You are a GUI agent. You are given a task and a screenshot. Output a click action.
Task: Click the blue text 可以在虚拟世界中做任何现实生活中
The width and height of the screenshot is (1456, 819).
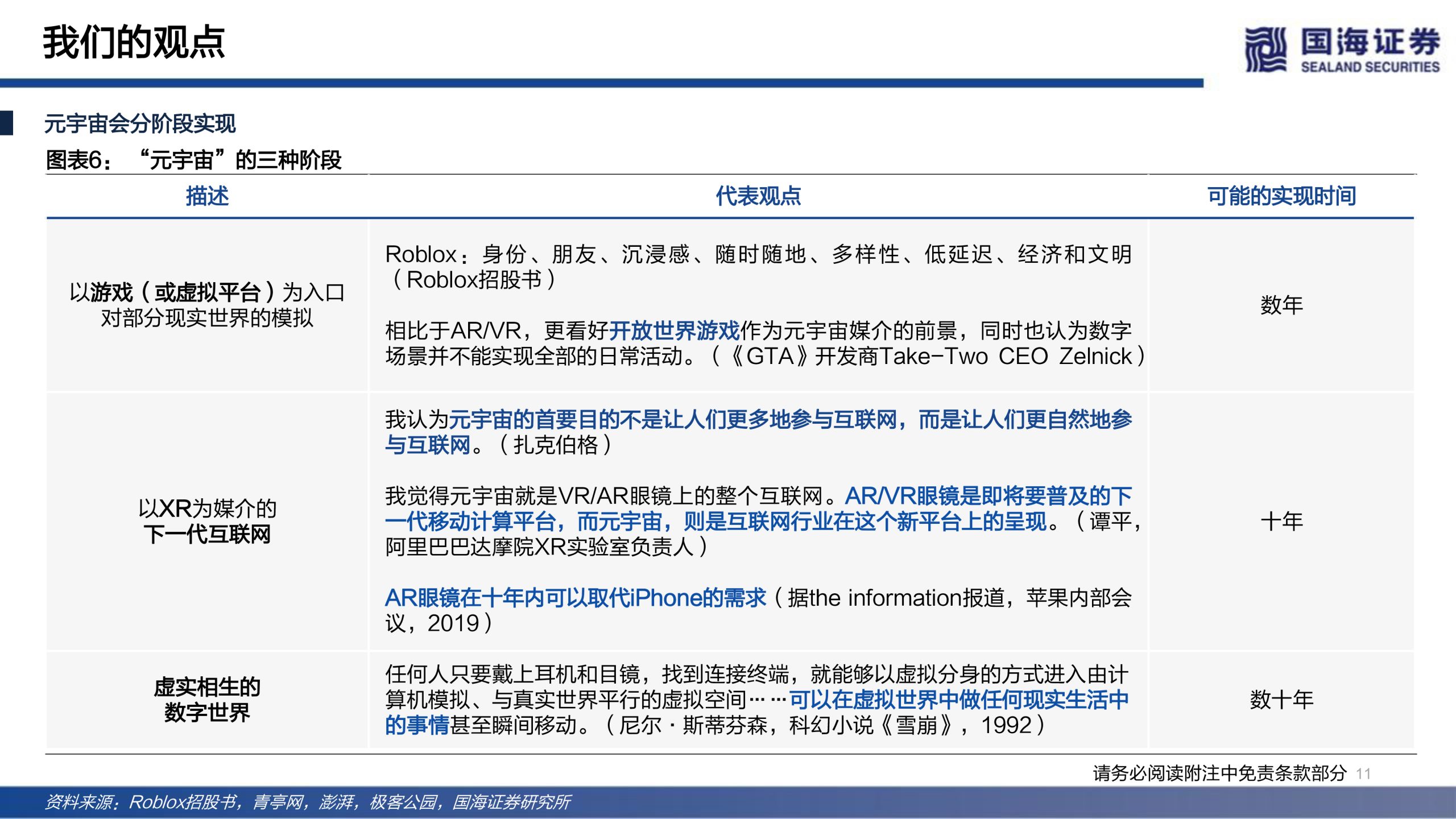(959, 700)
